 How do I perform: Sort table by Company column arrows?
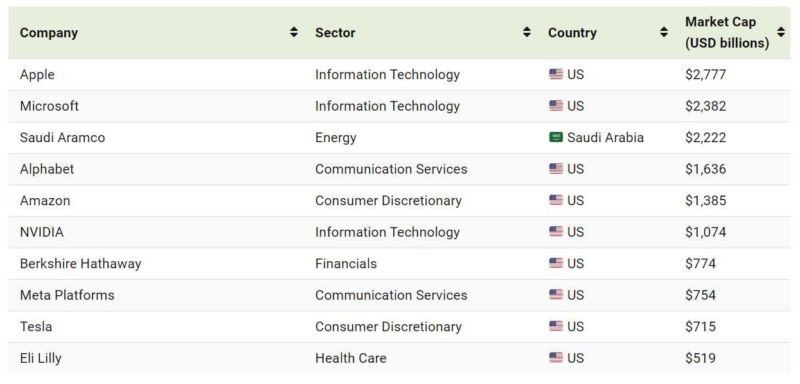pyautogui.click(x=294, y=32)
